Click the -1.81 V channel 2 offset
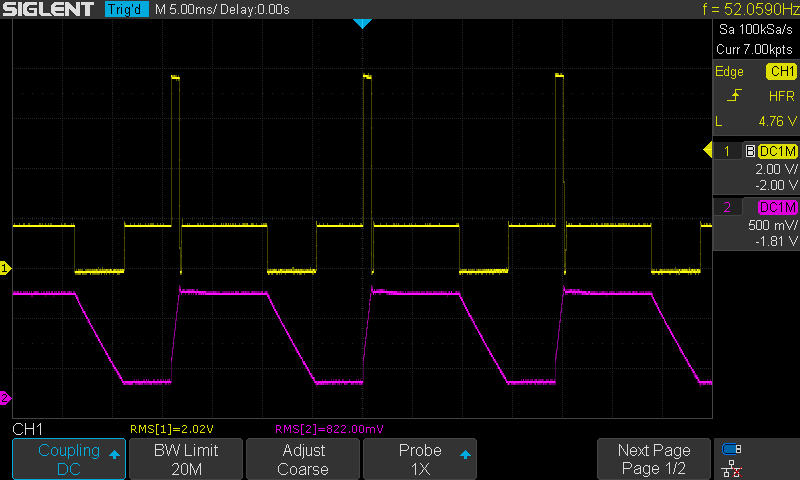Image resolution: width=800 pixels, height=480 pixels. point(776,241)
